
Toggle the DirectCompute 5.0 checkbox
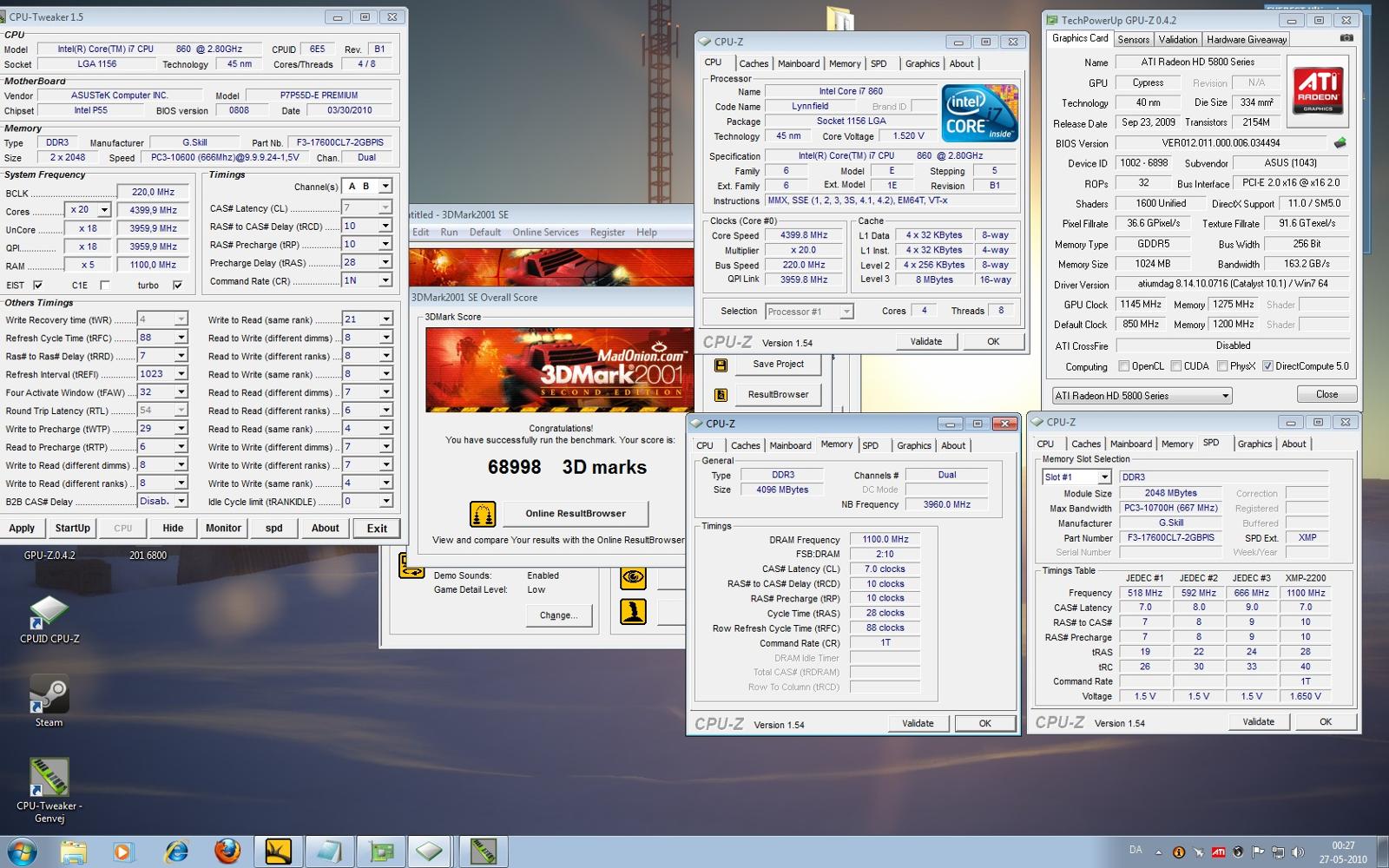[x=1267, y=366]
